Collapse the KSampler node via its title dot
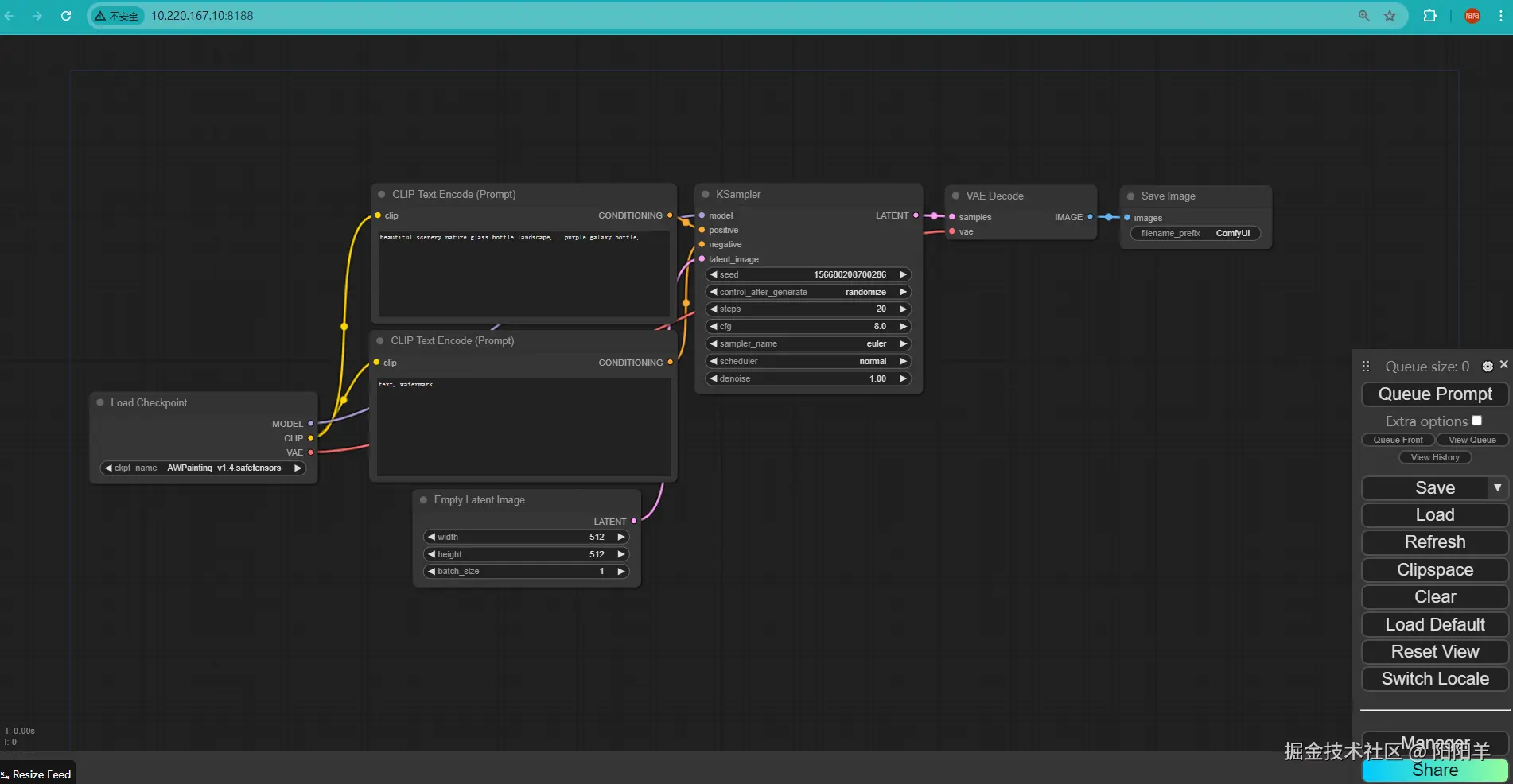Viewport: 1513px width, 784px height. [x=706, y=194]
